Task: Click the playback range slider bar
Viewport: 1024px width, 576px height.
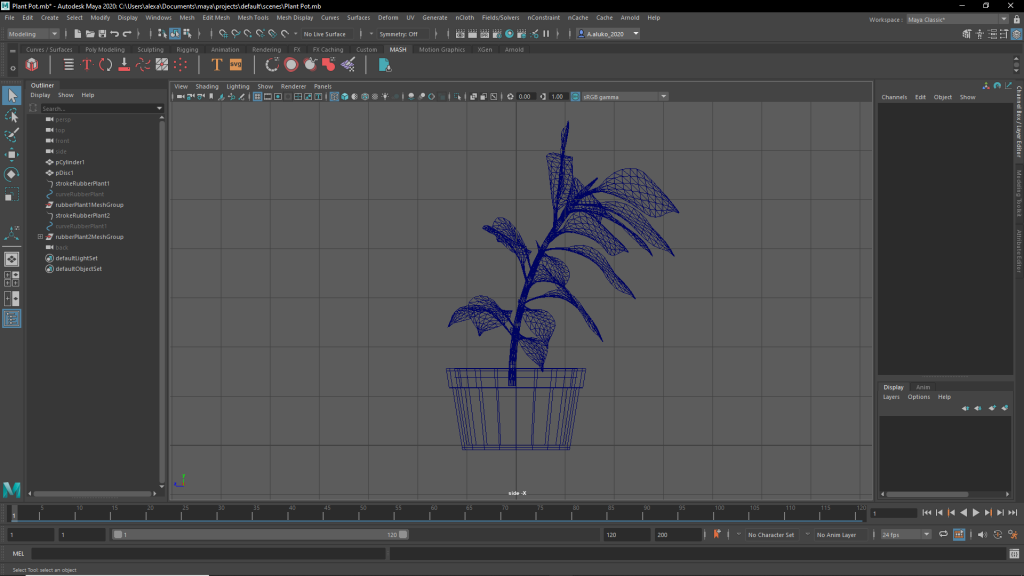Action: click(260, 535)
